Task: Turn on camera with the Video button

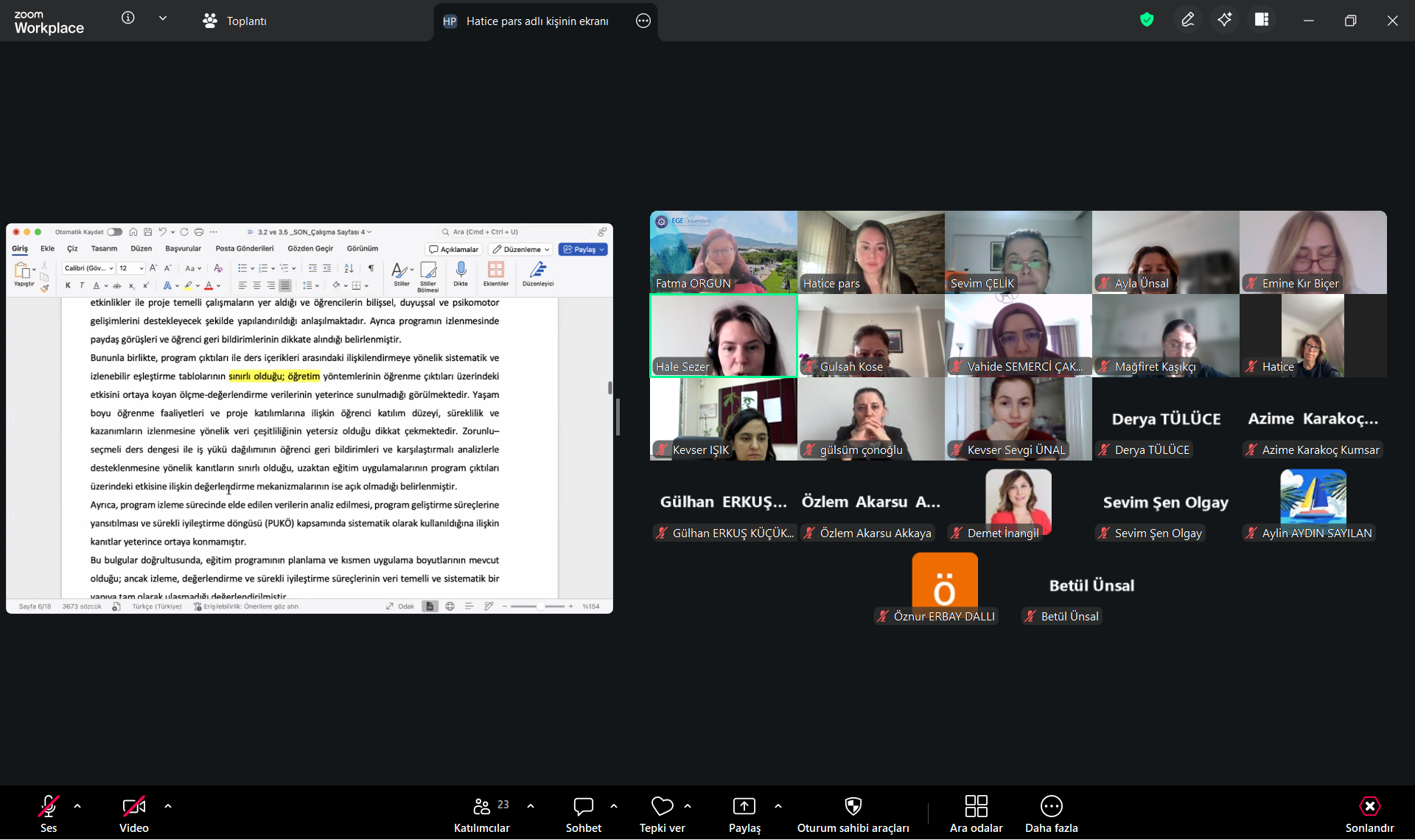Action: coord(133,813)
